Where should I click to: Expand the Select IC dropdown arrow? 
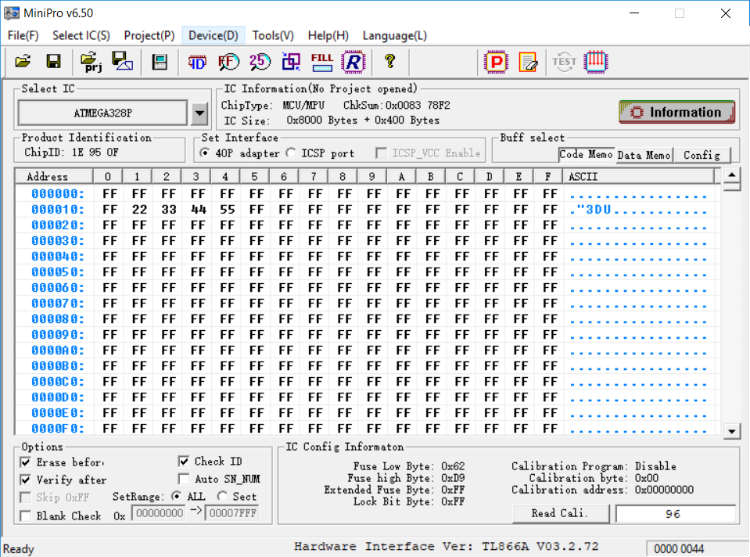coord(199,113)
